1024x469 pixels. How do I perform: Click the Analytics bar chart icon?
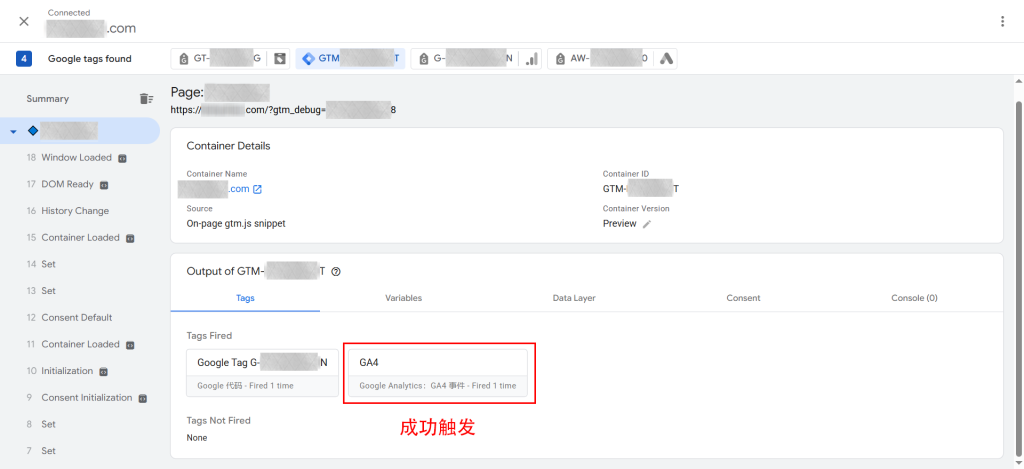[532, 59]
